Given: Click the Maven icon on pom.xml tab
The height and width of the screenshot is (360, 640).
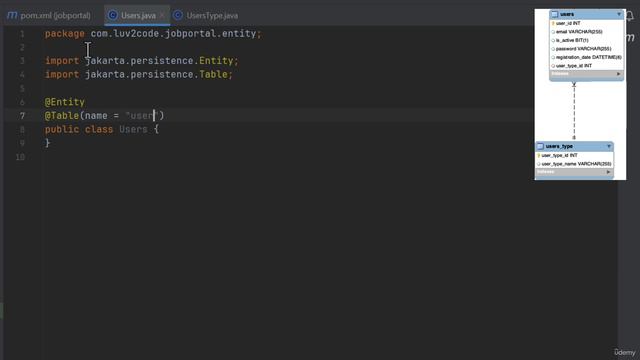Looking at the screenshot, I should [12, 16].
